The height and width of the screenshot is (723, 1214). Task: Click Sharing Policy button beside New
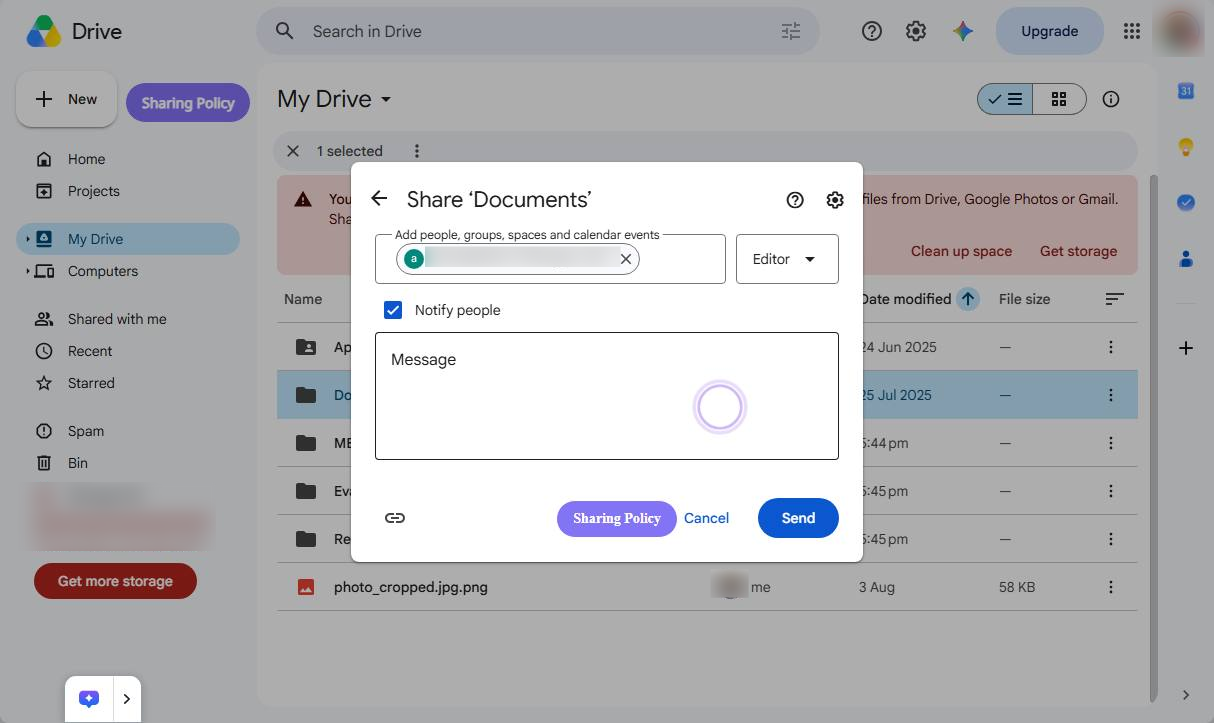188,103
